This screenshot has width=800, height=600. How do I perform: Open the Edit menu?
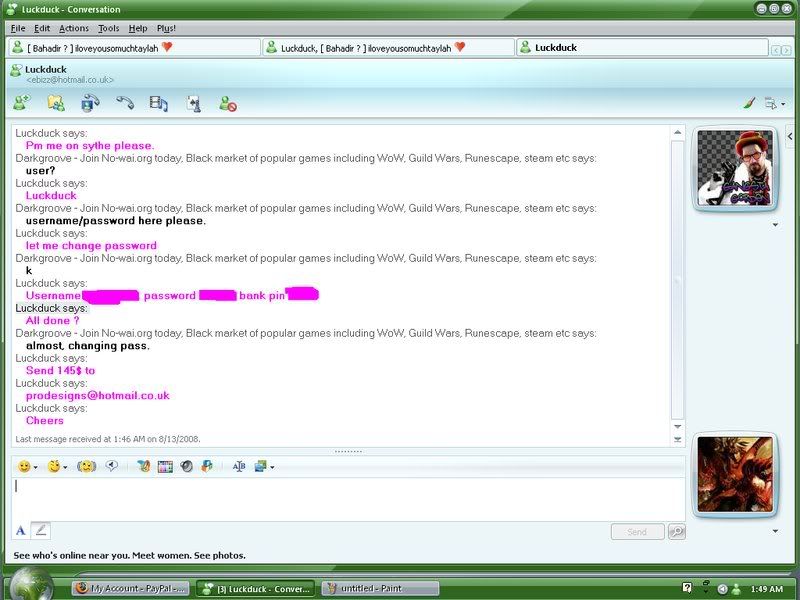click(42, 29)
